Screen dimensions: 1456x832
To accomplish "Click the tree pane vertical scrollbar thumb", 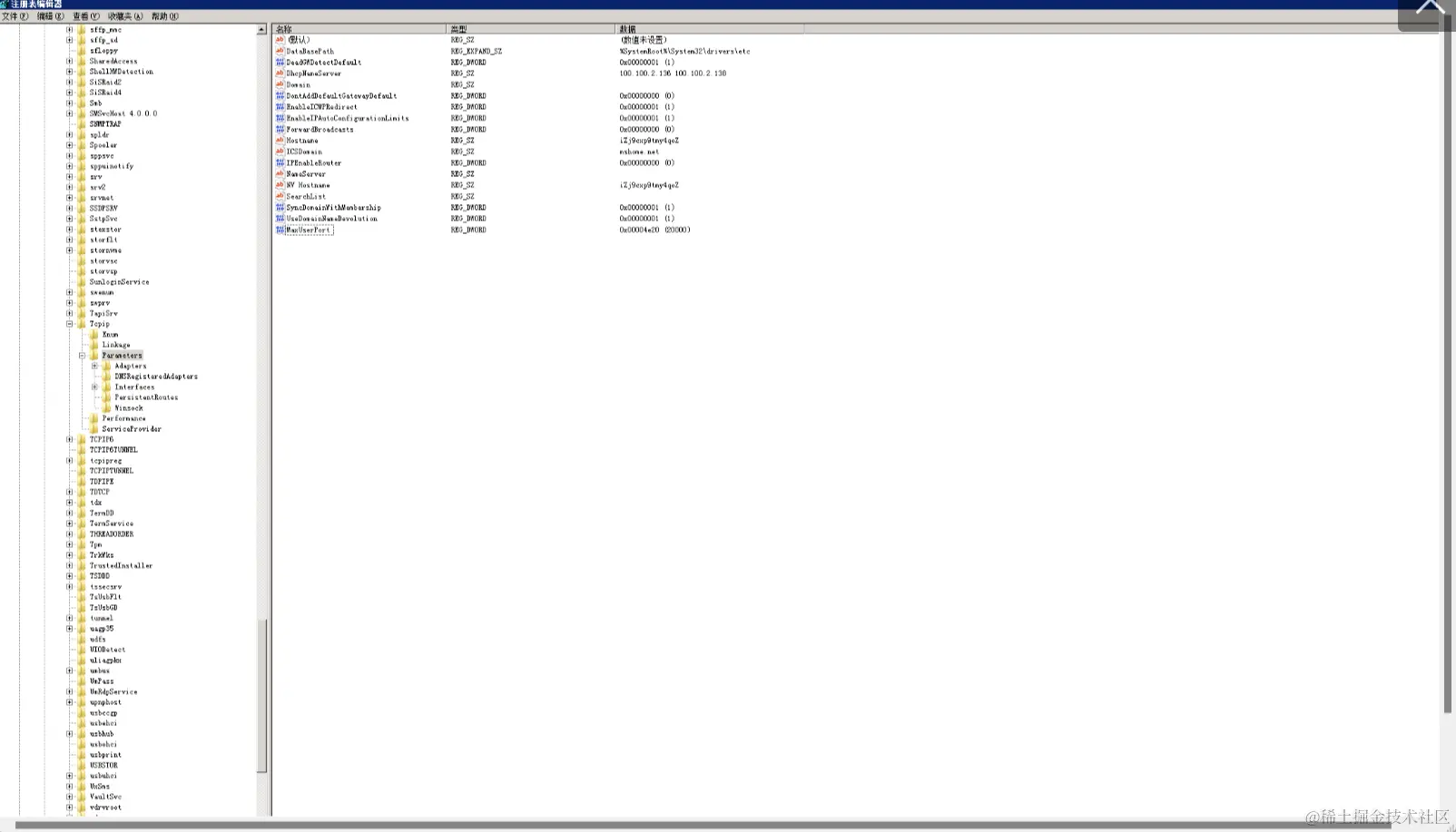I will pos(261,695).
